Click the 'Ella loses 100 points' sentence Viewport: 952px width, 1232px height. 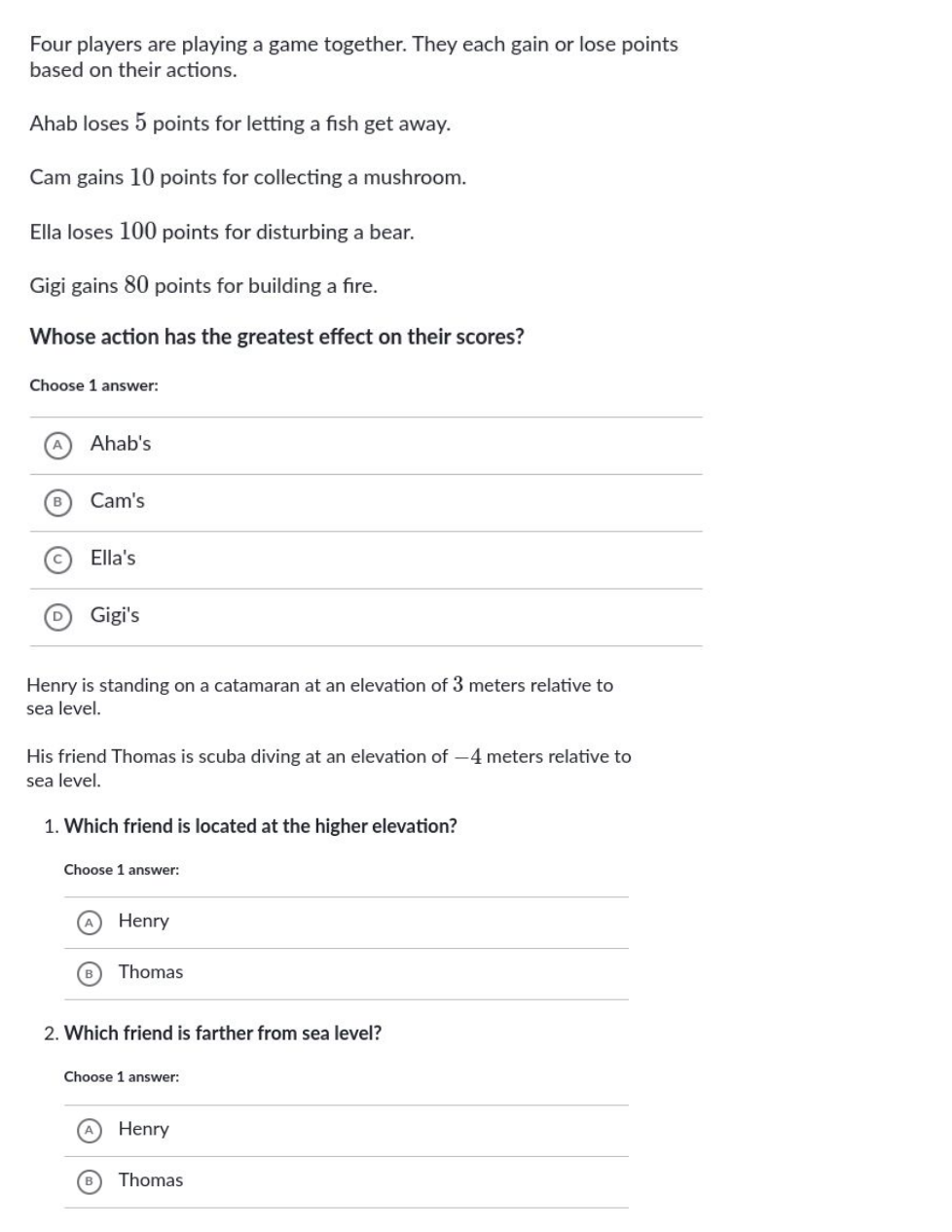pos(222,233)
